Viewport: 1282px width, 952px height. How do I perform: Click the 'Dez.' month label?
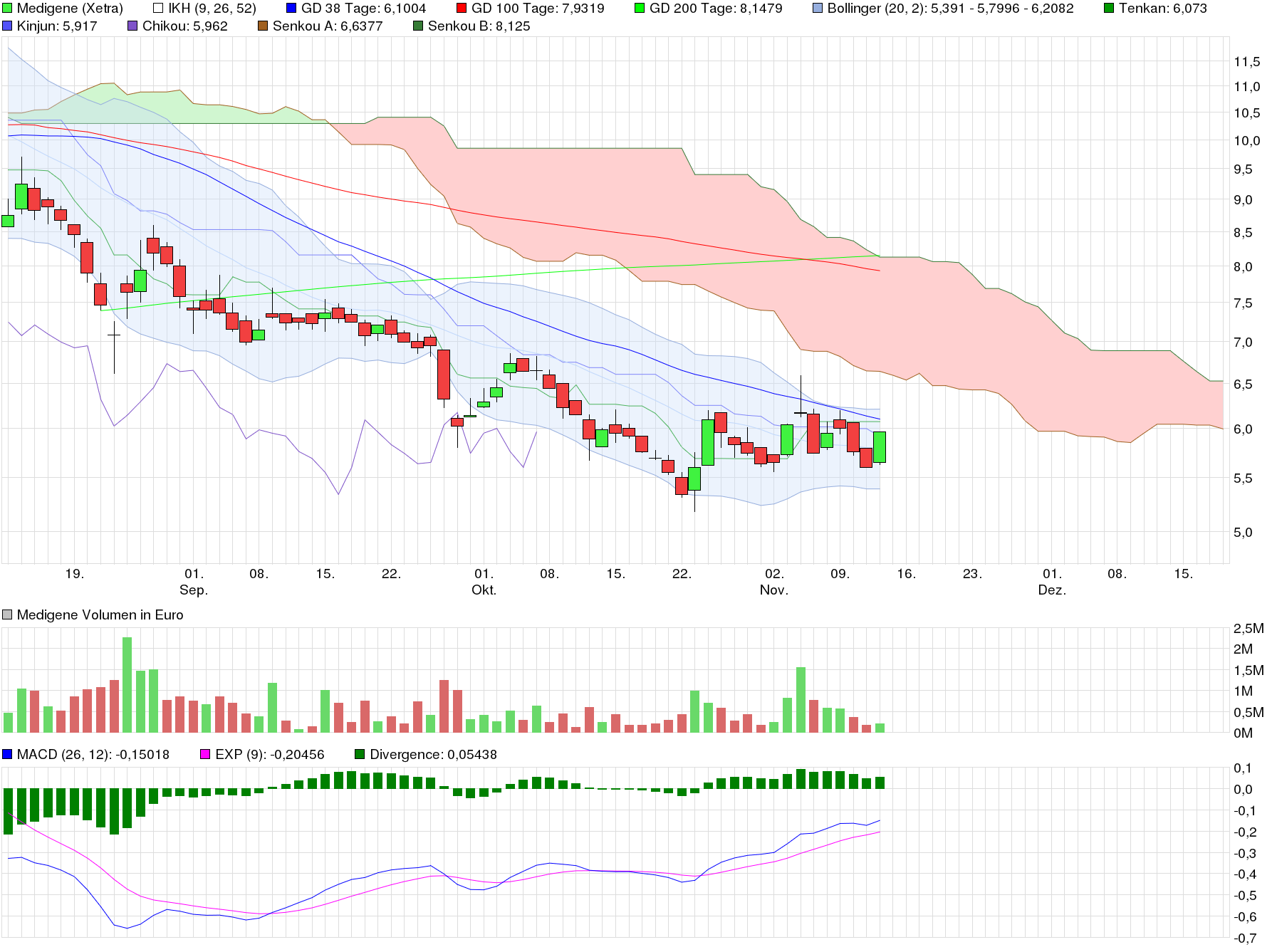point(1052,590)
